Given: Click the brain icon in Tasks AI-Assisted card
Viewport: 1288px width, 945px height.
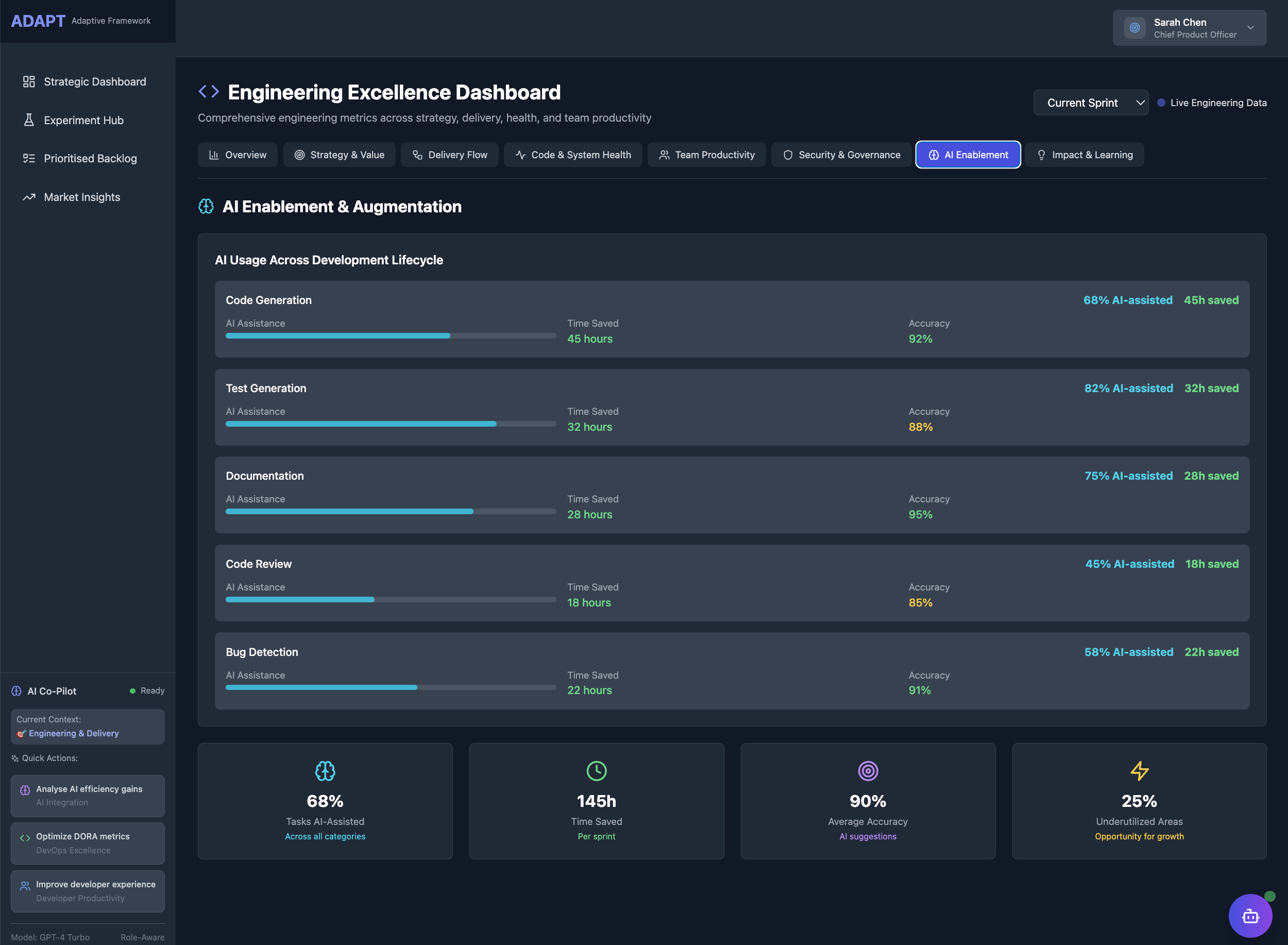Looking at the screenshot, I should [325, 771].
